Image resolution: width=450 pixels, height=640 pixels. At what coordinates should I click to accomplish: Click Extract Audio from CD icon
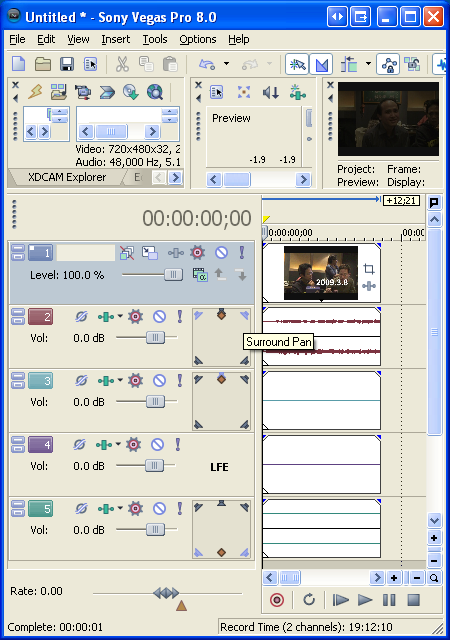click(131, 92)
